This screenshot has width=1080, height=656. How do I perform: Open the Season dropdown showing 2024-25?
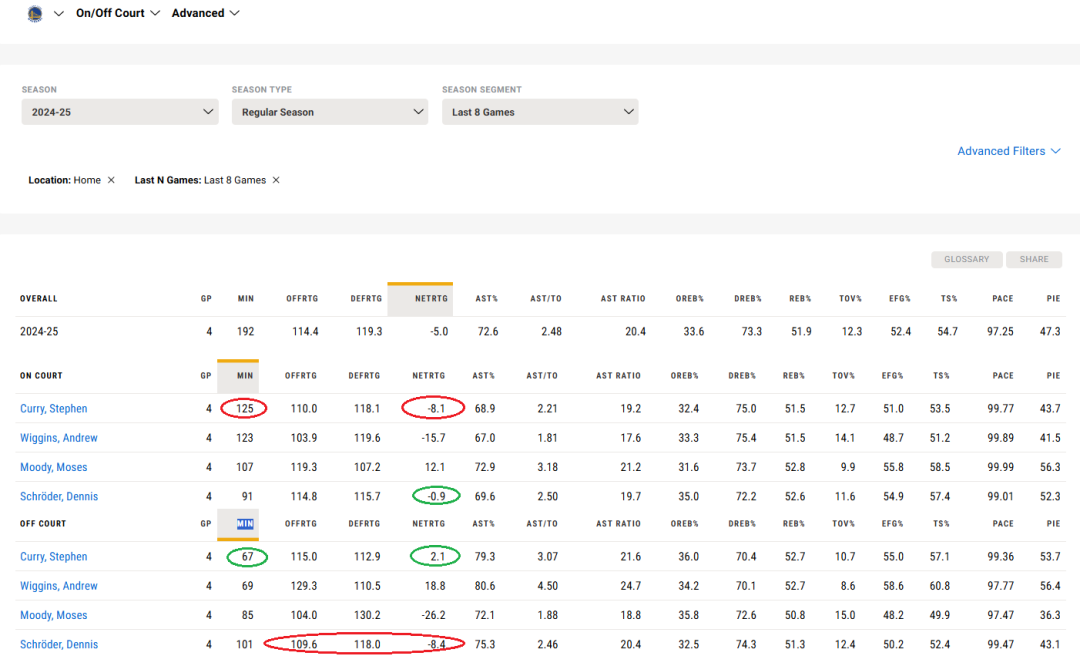120,112
